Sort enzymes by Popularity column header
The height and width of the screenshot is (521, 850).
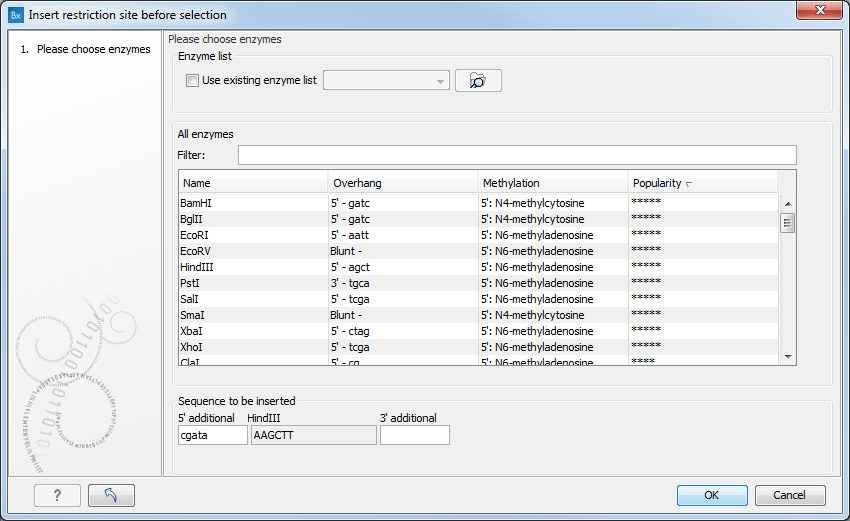[x=702, y=183]
